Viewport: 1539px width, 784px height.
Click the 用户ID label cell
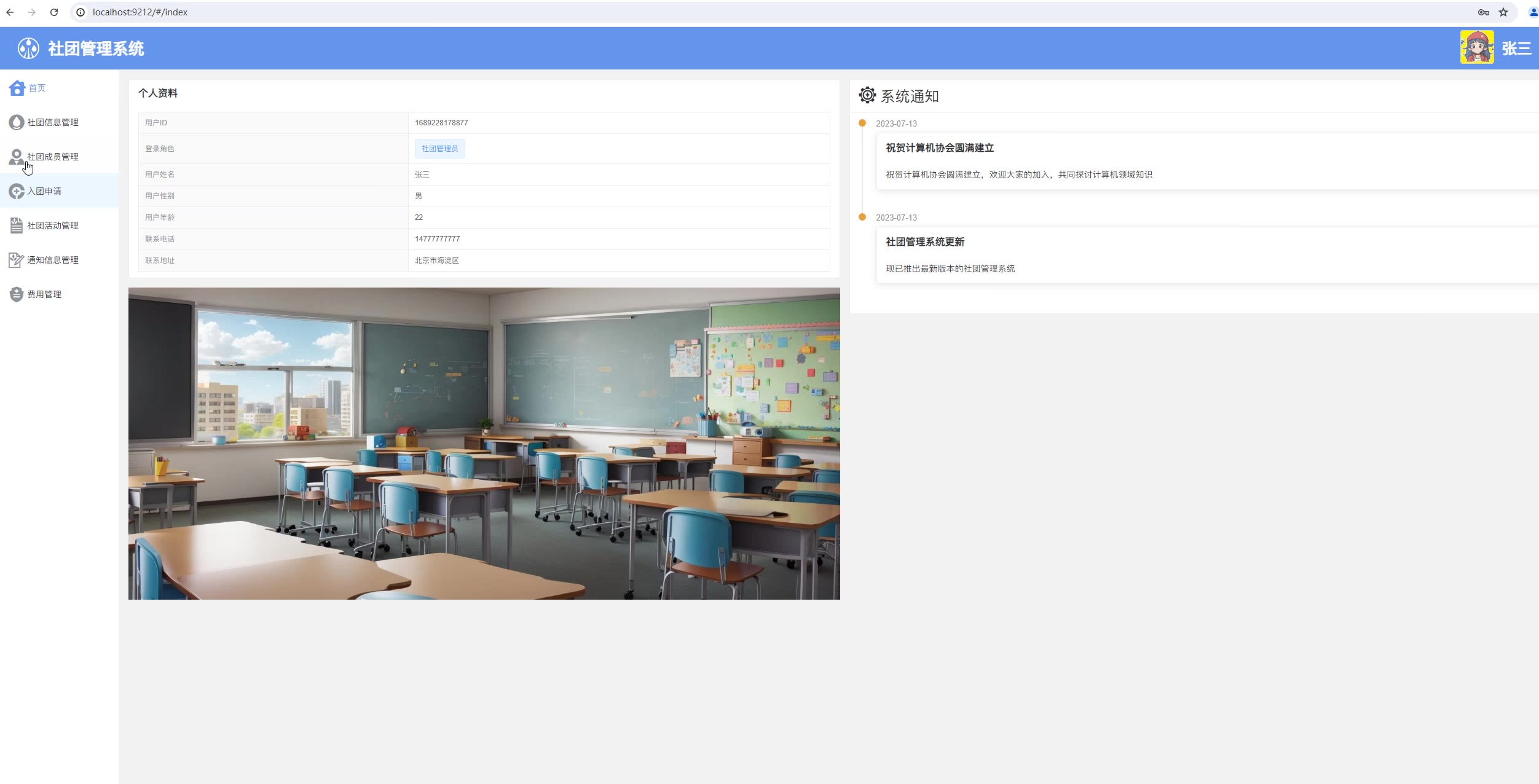tap(274, 123)
